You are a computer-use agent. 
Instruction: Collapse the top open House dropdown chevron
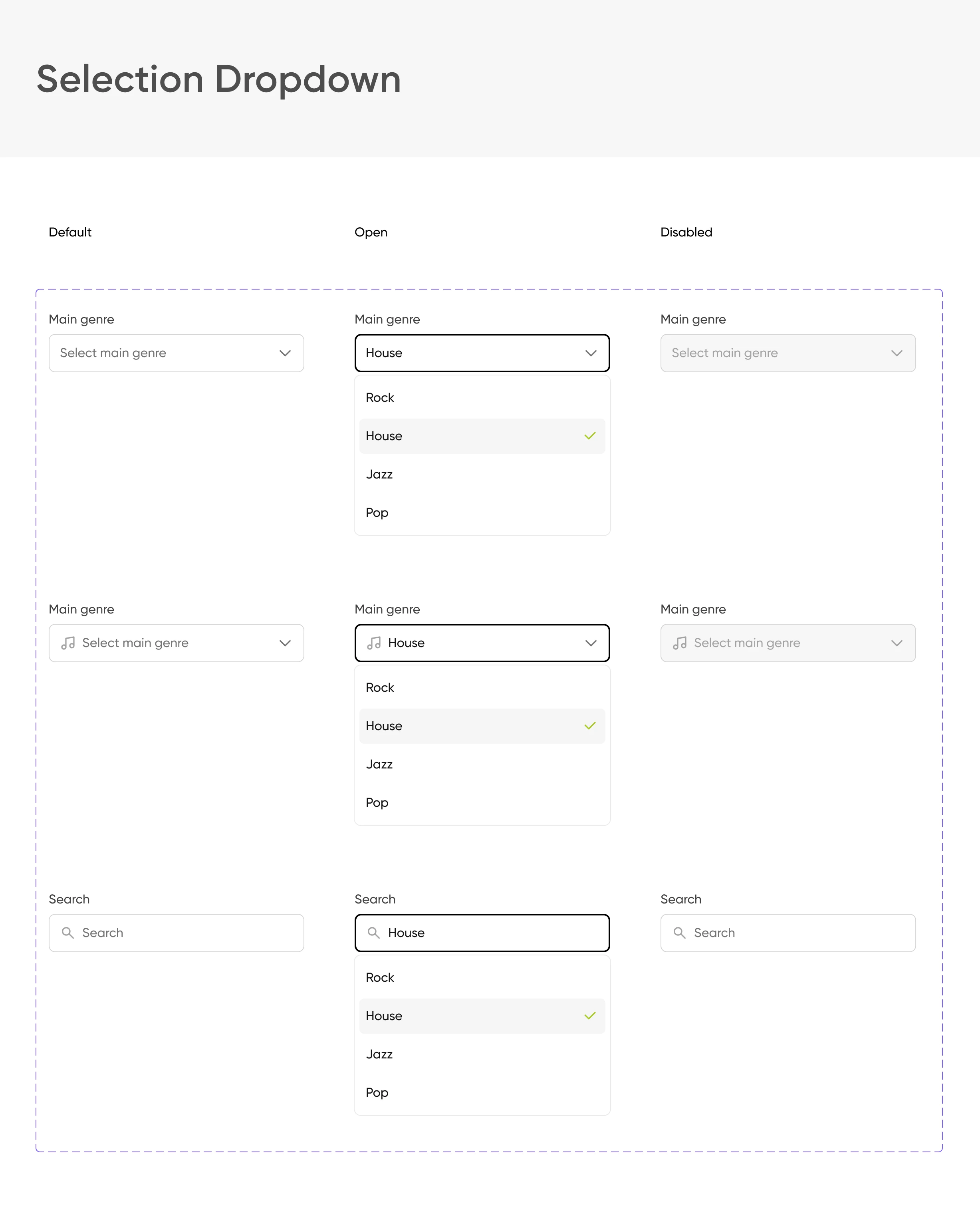pyautogui.click(x=591, y=353)
